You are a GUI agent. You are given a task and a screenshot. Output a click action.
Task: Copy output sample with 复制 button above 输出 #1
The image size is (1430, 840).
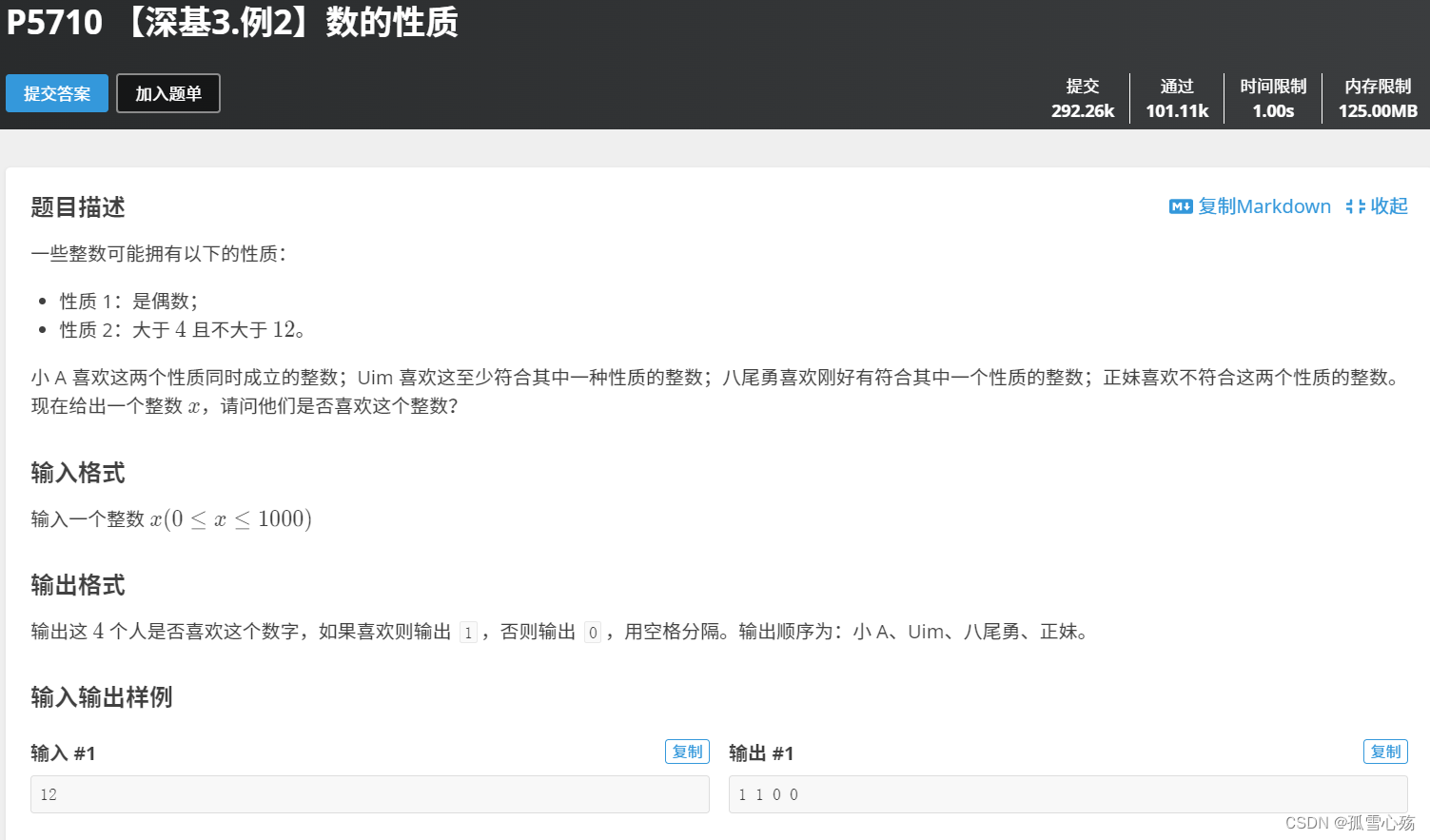click(x=1385, y=751)
